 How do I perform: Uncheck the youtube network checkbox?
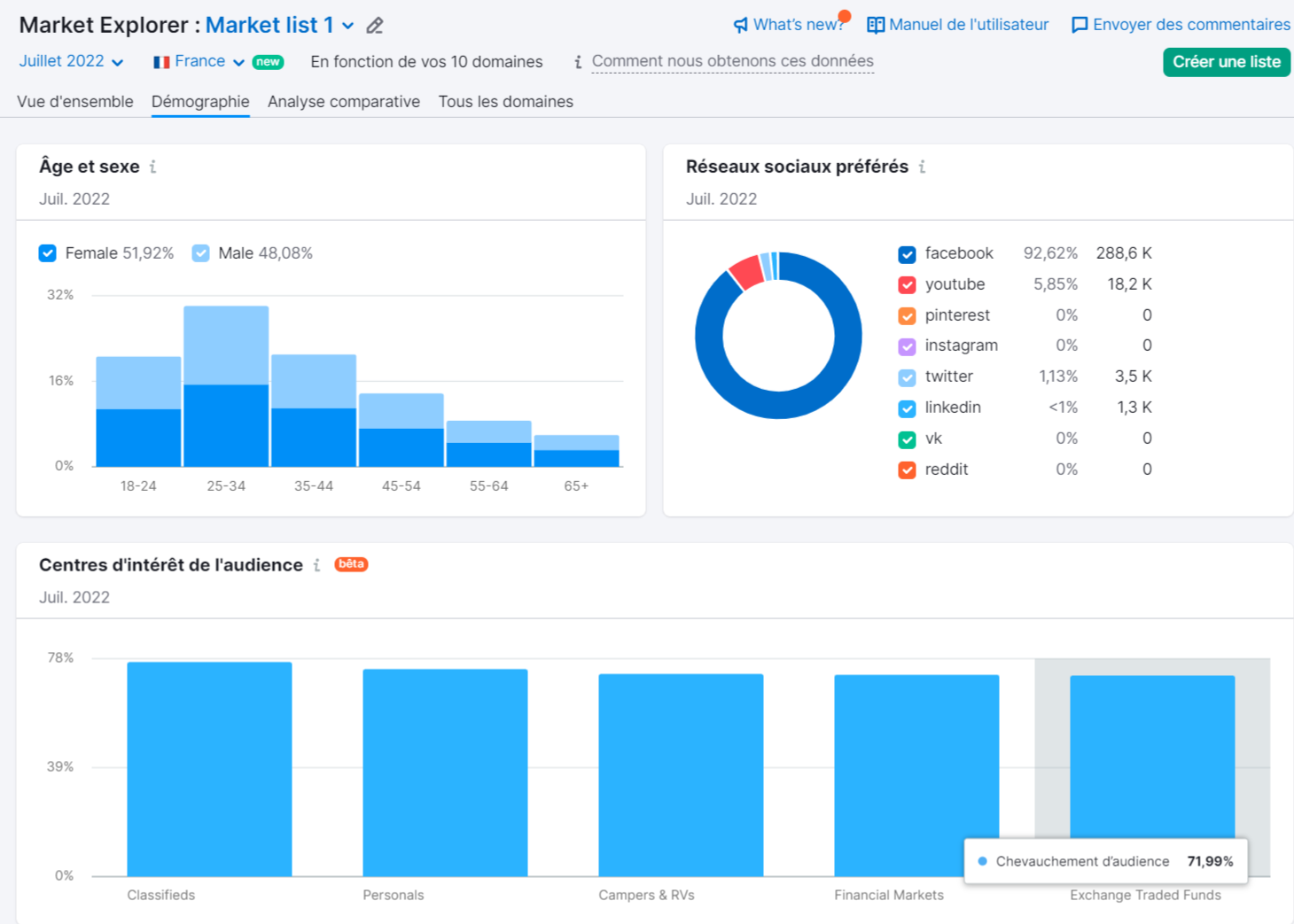[x=906, y=284]
